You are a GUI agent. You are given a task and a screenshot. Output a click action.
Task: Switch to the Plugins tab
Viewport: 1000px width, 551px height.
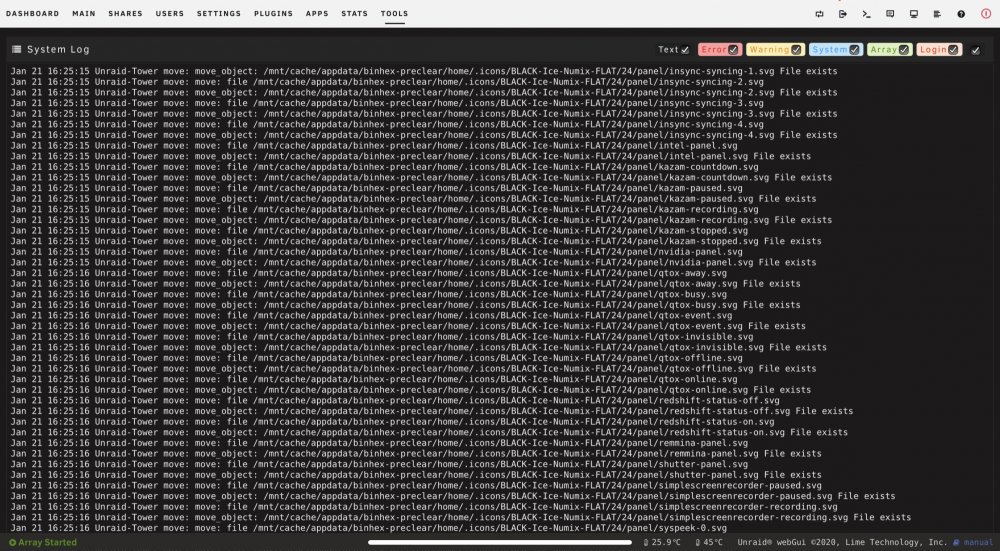pos(273,13)
